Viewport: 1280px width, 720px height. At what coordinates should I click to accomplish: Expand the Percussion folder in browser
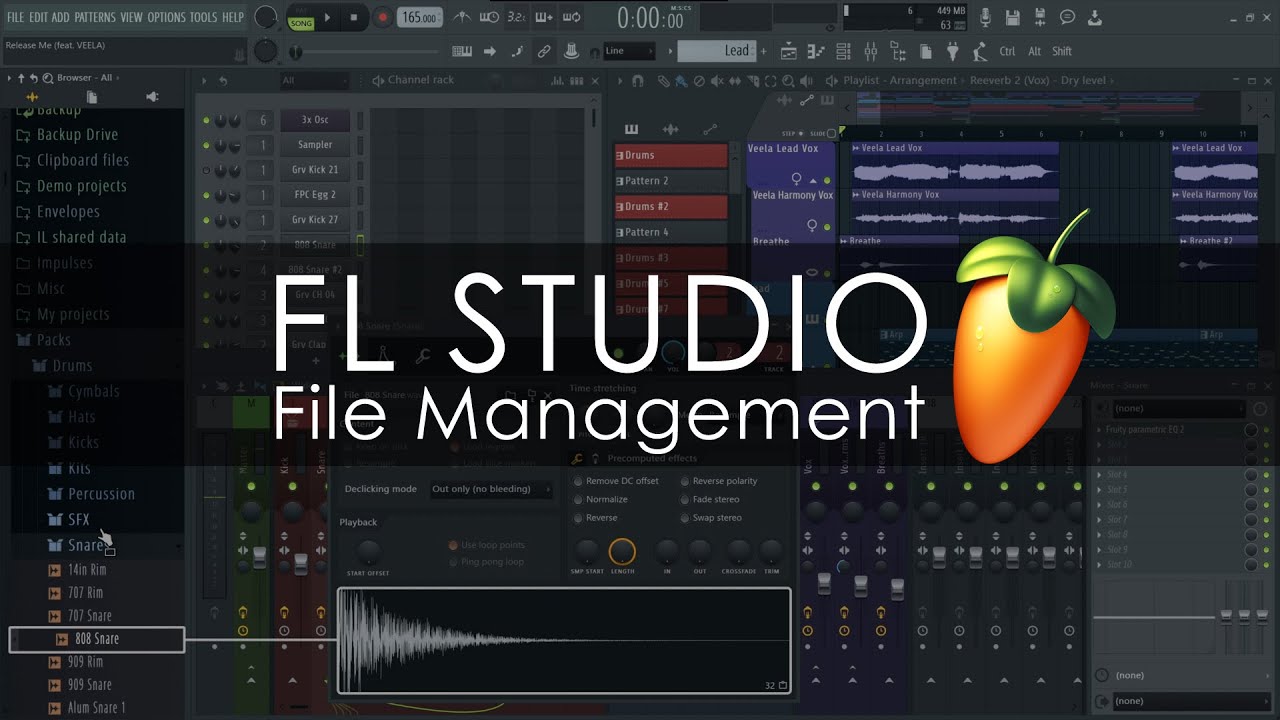(91, 494)
